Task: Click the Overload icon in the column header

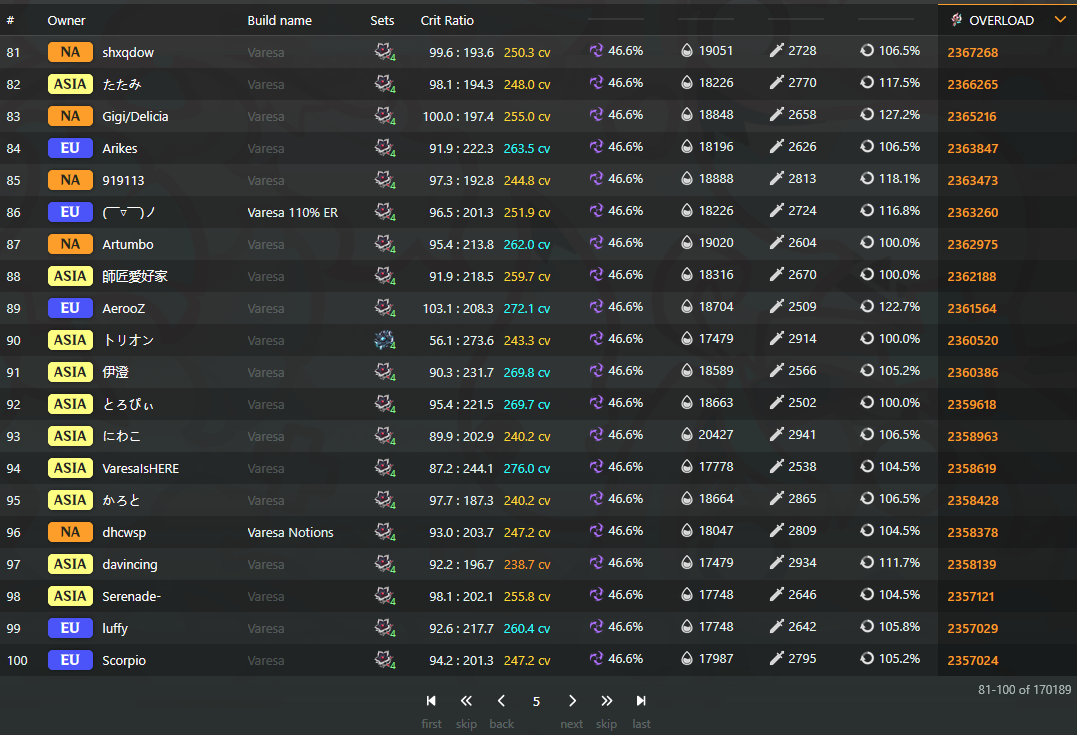Action: pos(957,20)
